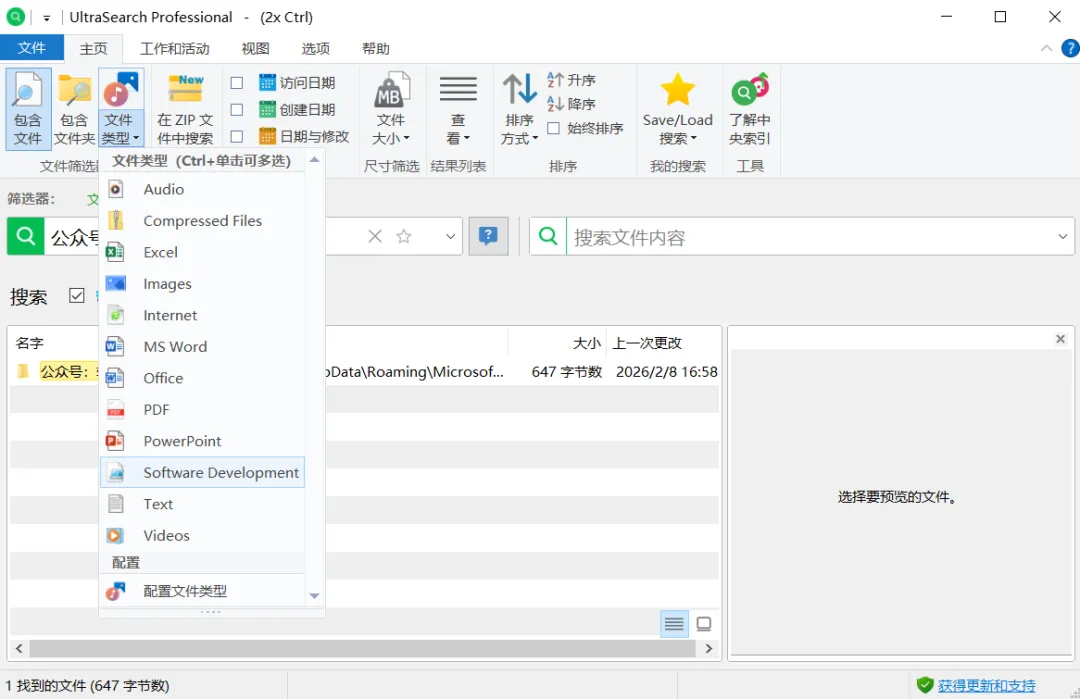
Task: Open the View (查看) results list dropdown
Action: coord(458,109)
